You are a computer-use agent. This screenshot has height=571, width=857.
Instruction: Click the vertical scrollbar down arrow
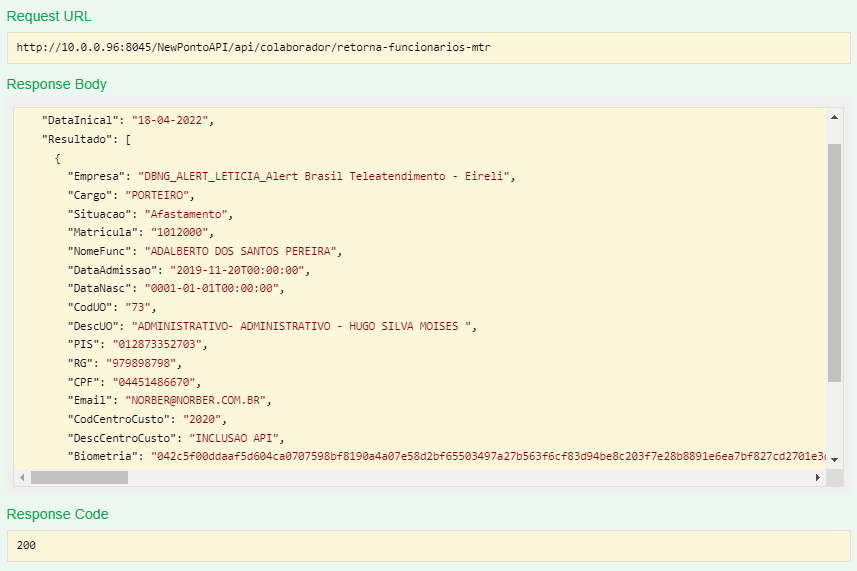(834, 458)
